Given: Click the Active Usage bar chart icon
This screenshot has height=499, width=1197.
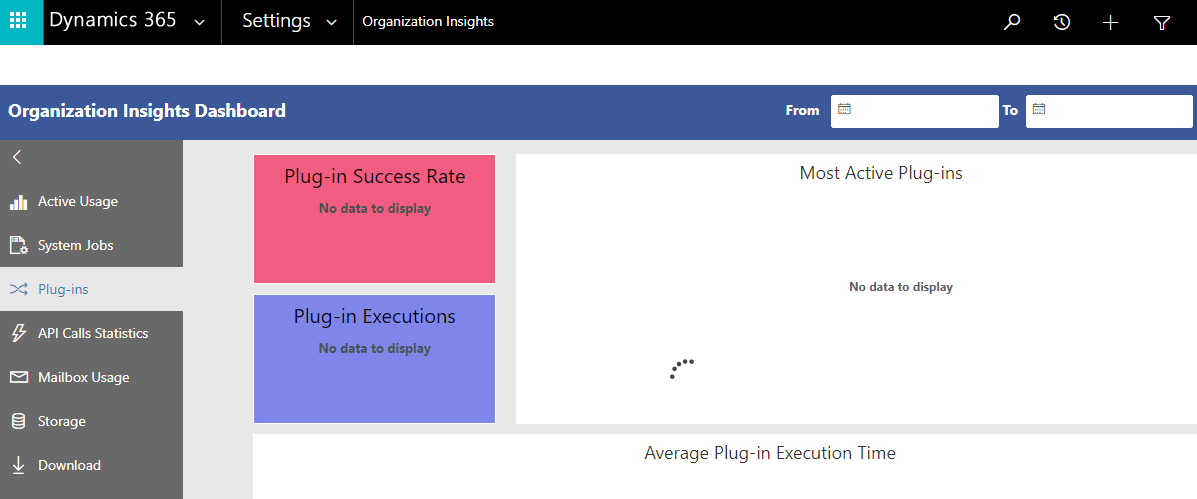Looking at the screenshot, I should [x=18, y=202].
